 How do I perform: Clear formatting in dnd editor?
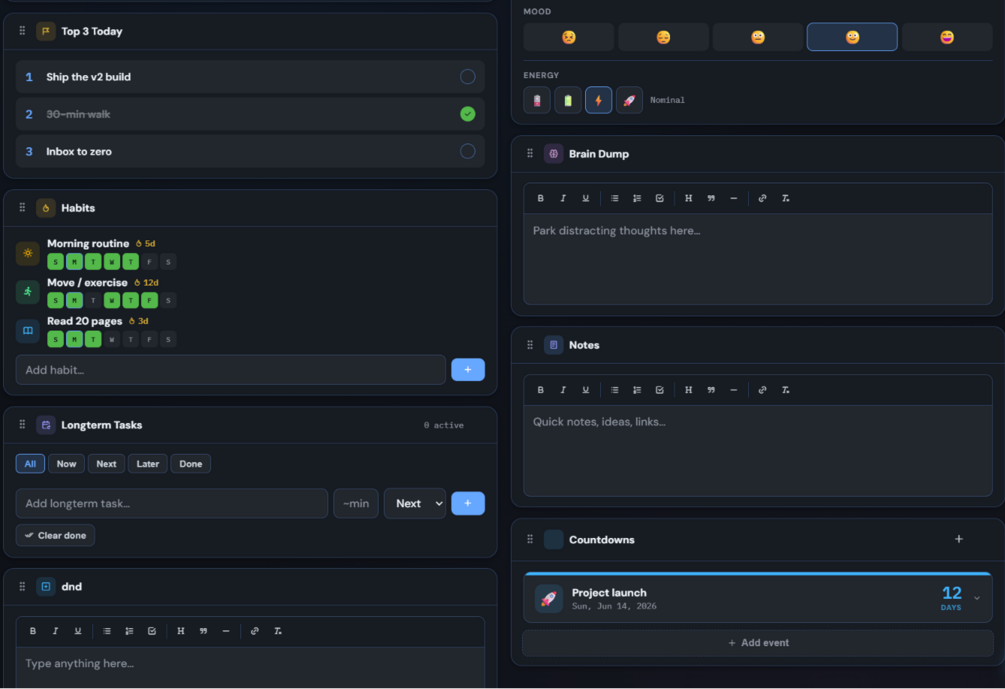(x=278, y=631)
